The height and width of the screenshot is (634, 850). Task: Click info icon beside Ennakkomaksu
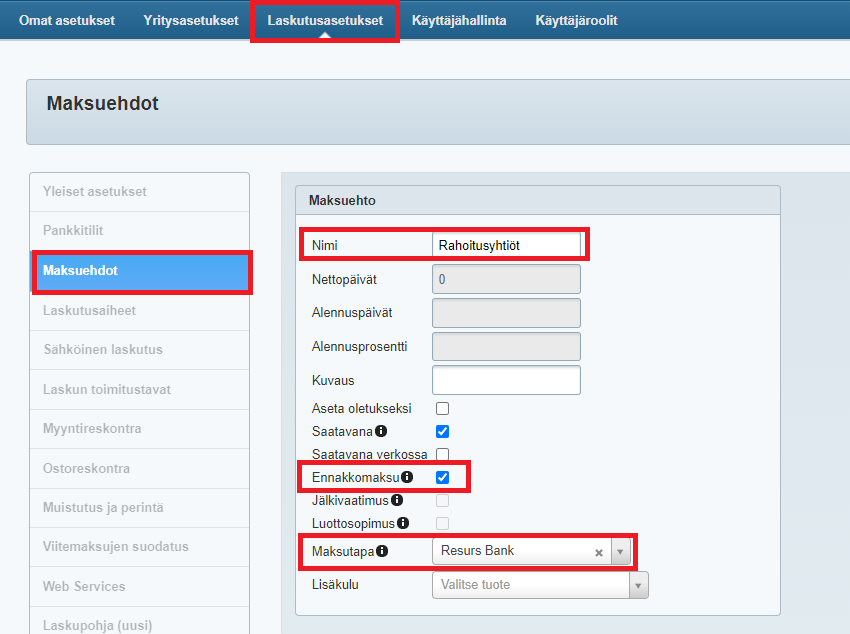pos(407,478)
